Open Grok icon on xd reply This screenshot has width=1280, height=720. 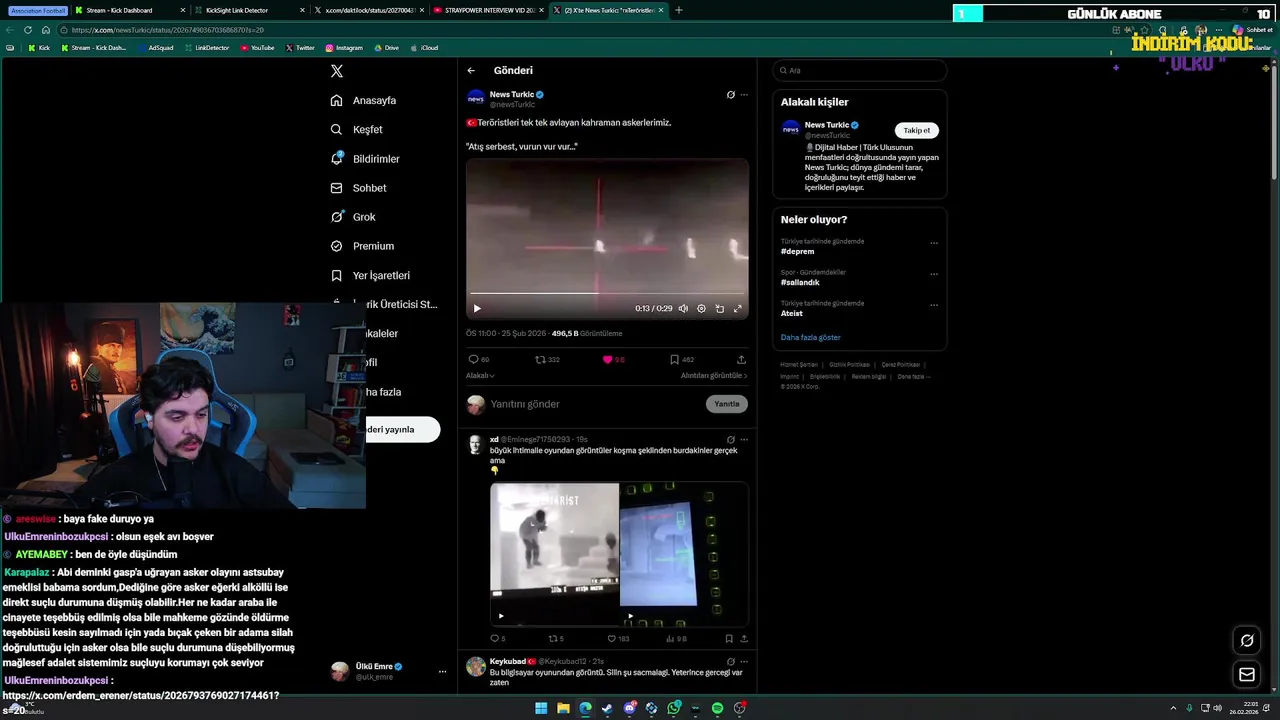[x=731, y=439]
